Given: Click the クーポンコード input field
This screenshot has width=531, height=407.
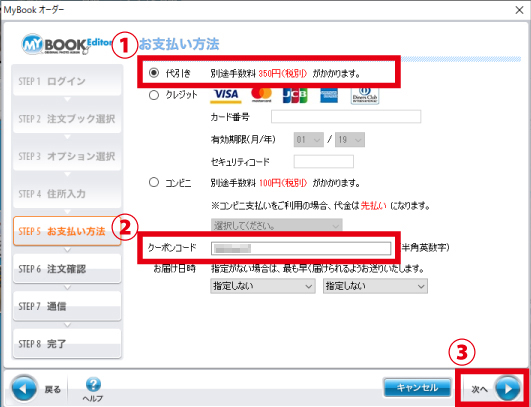Looking at the screenshot, I should pos(301,249).
